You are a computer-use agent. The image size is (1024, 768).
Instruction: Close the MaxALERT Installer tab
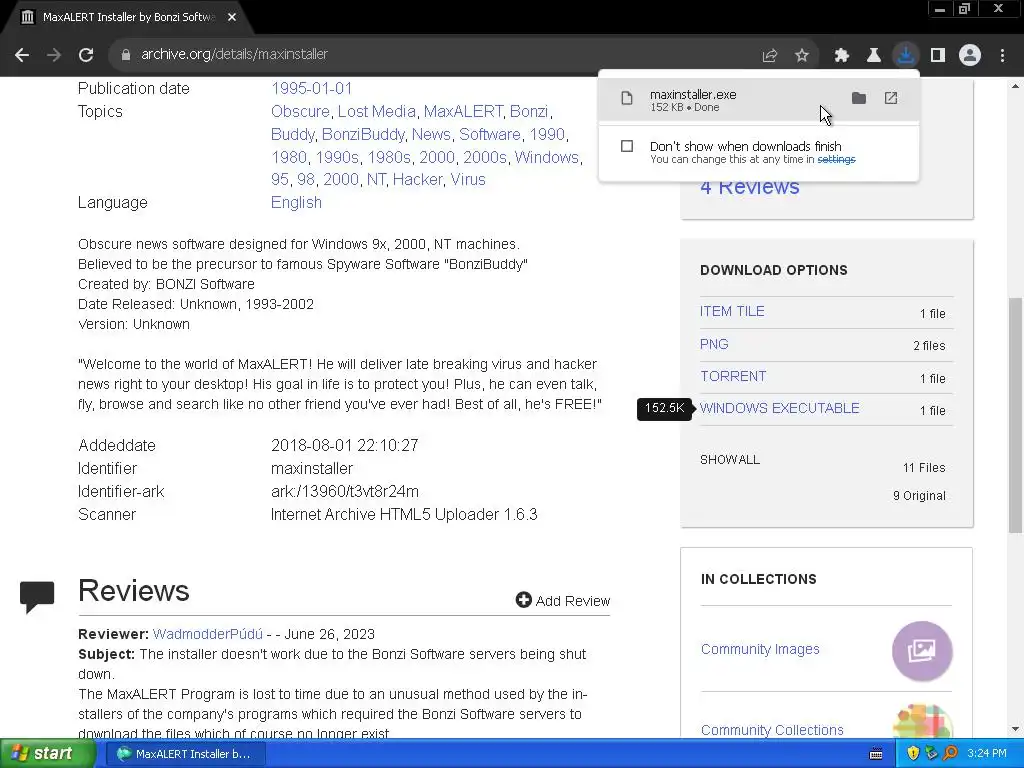pos(232,17)
